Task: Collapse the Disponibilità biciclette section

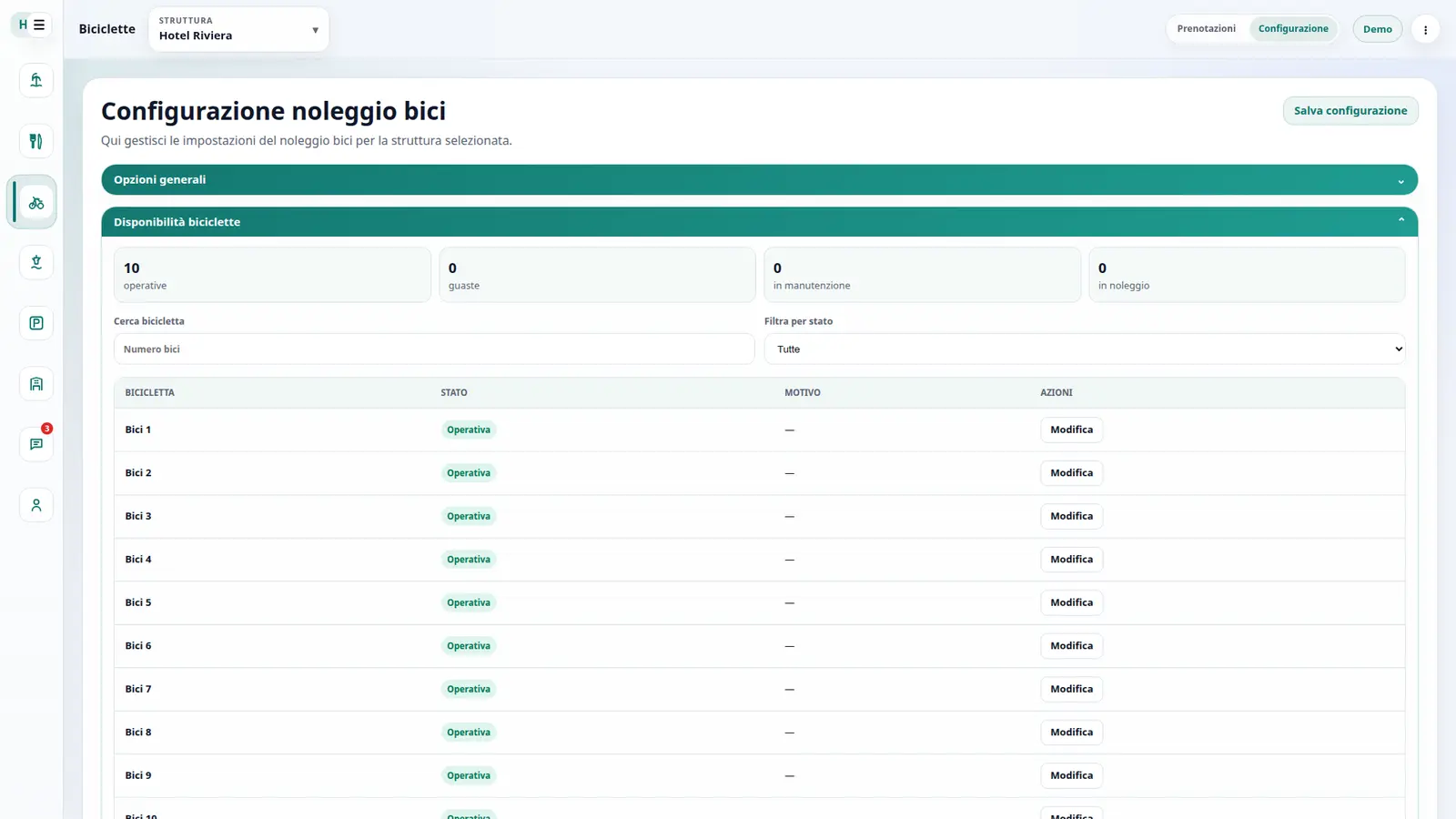Action: tap(759, 222)
